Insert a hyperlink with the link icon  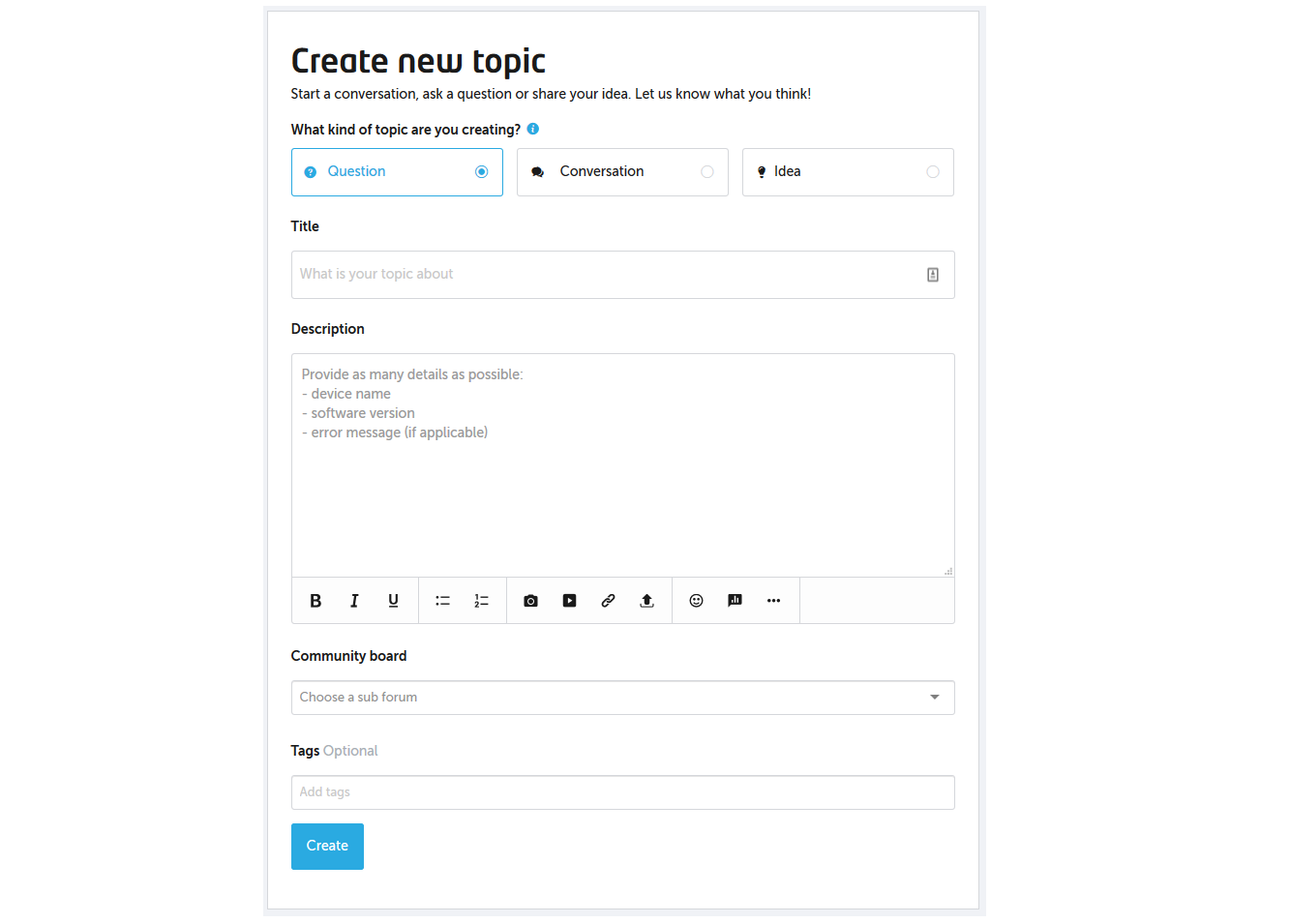tap(608, 601)
